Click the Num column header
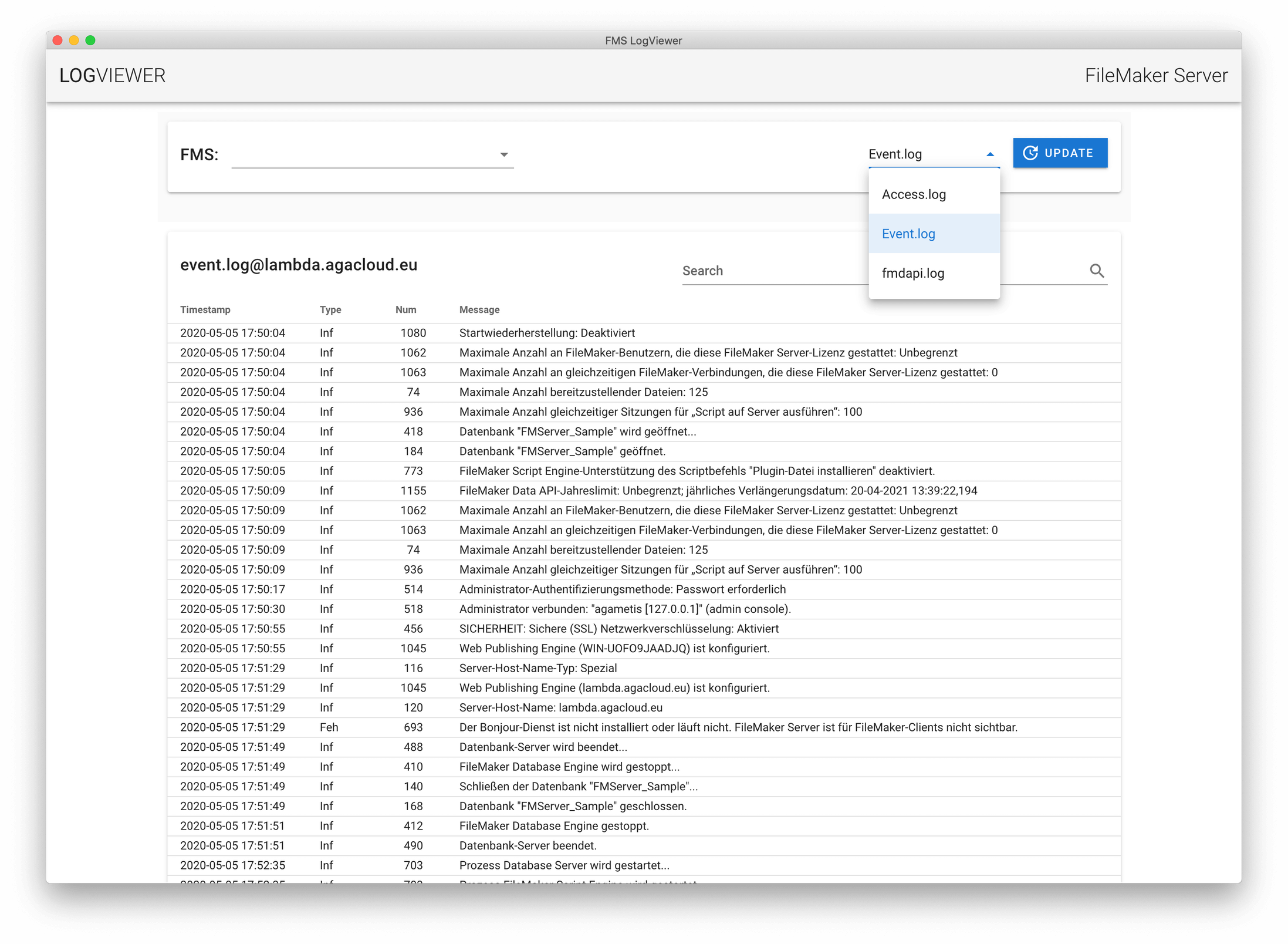Viewport: 1288px width, 944px height. [405, 309]
